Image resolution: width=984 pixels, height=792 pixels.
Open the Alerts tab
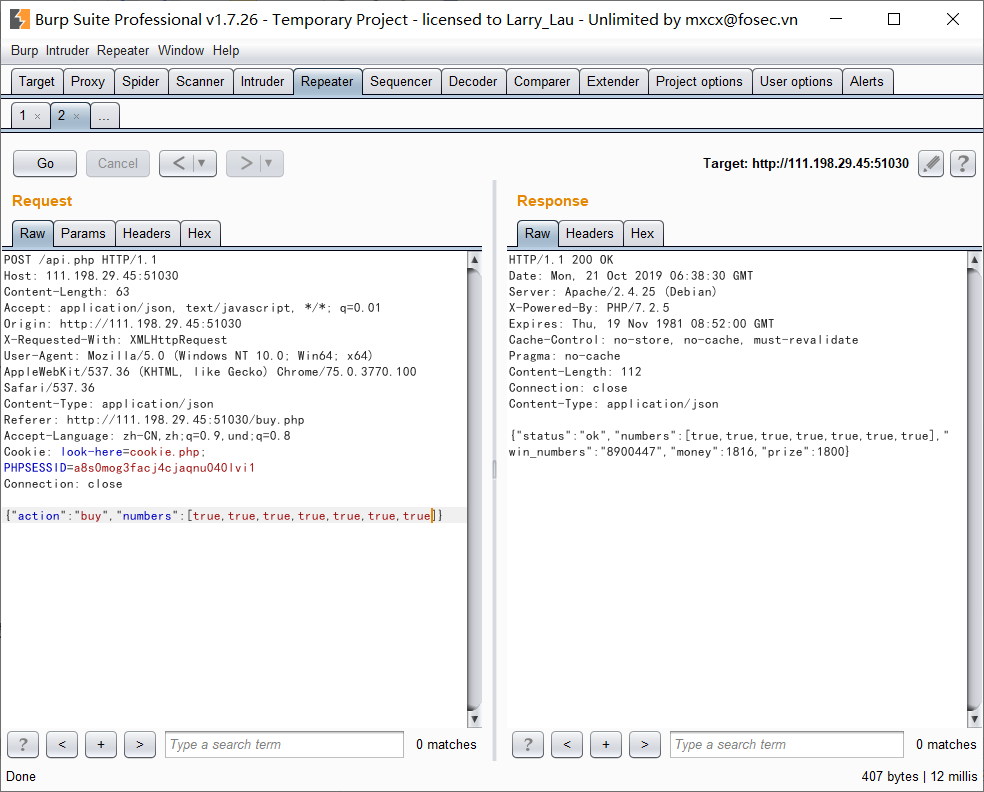tap(867, 82)
